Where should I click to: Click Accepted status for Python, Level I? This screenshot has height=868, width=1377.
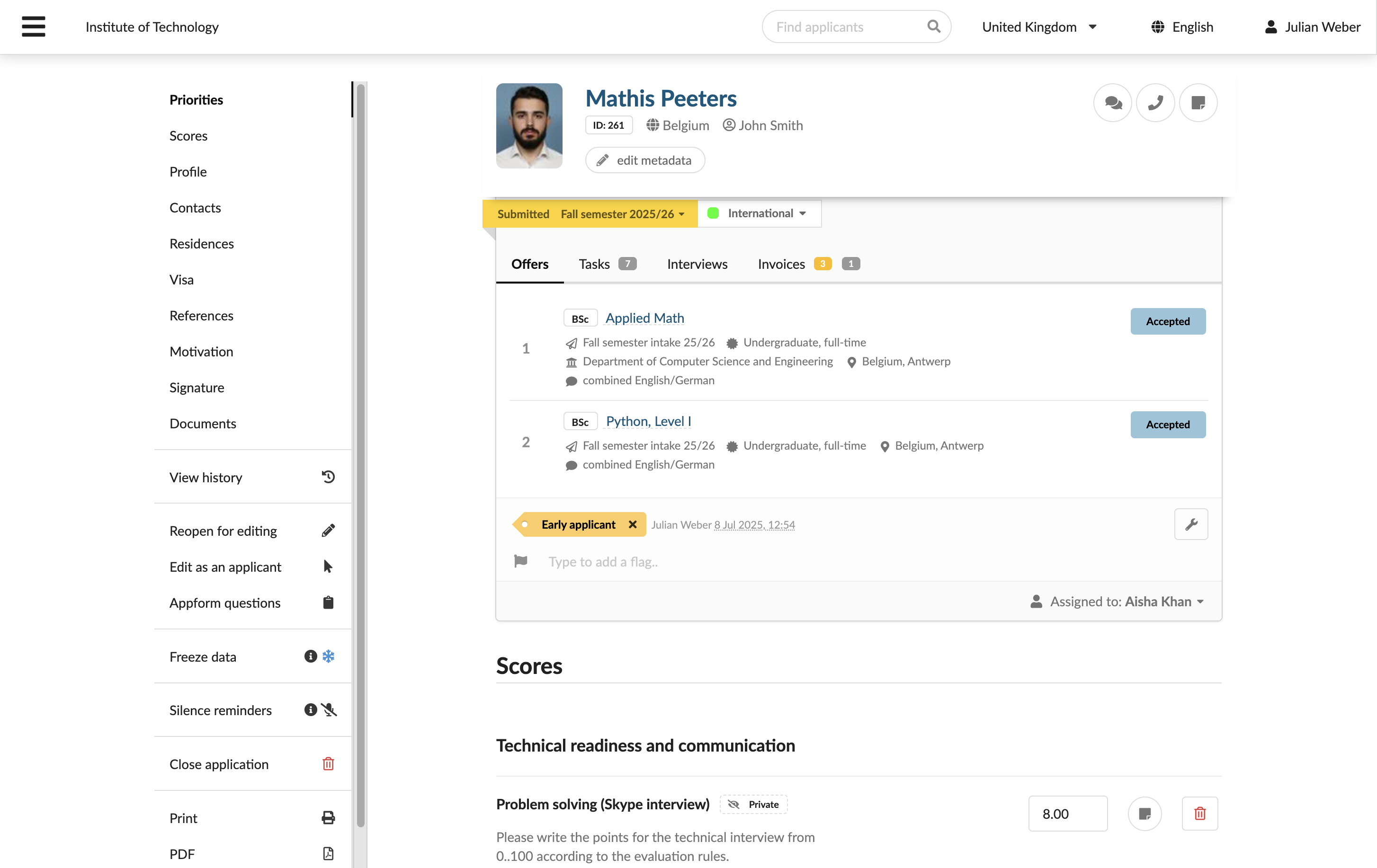pos(1168,425)
